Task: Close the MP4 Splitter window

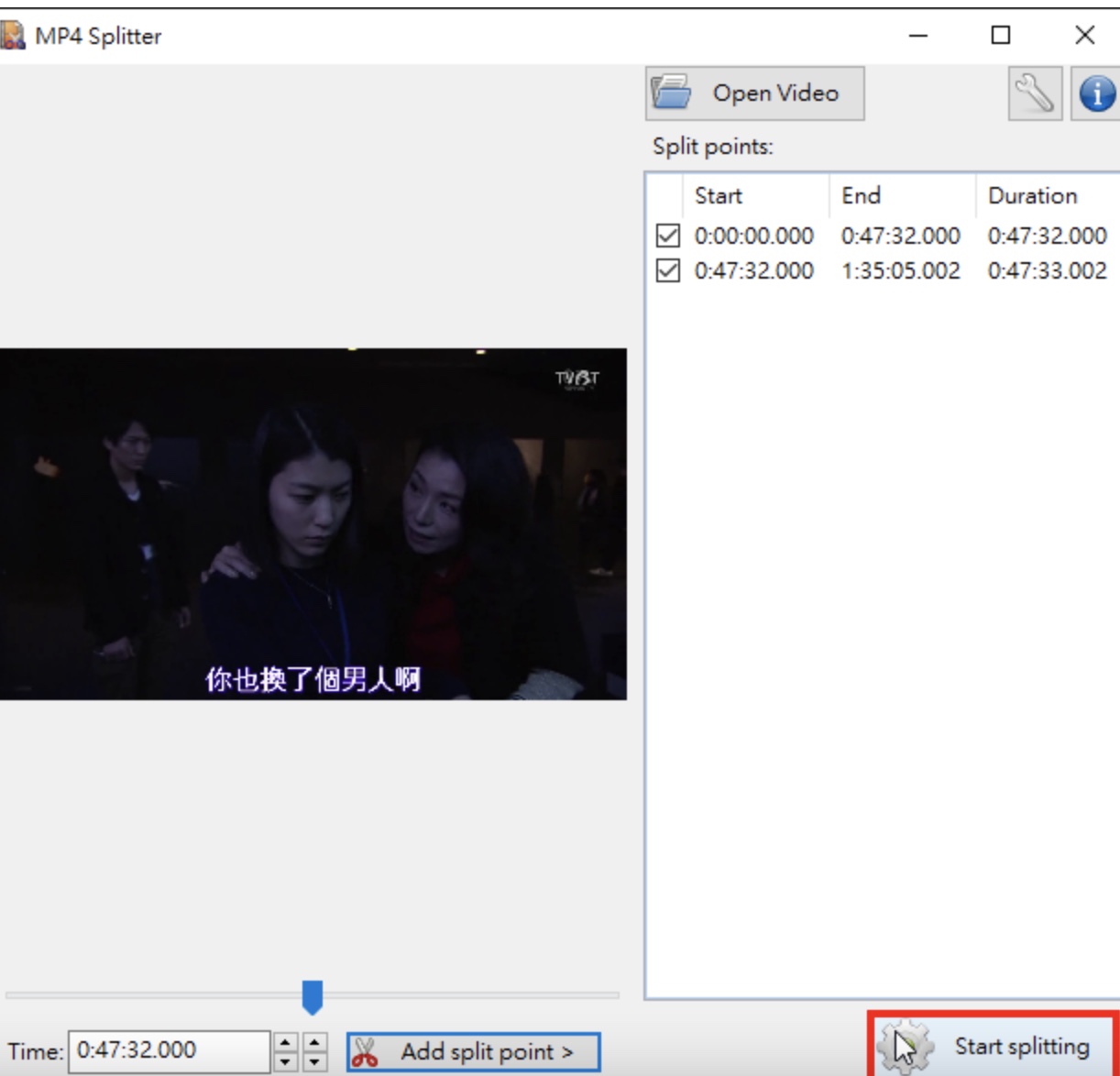Action: [x=1084, y=36]
